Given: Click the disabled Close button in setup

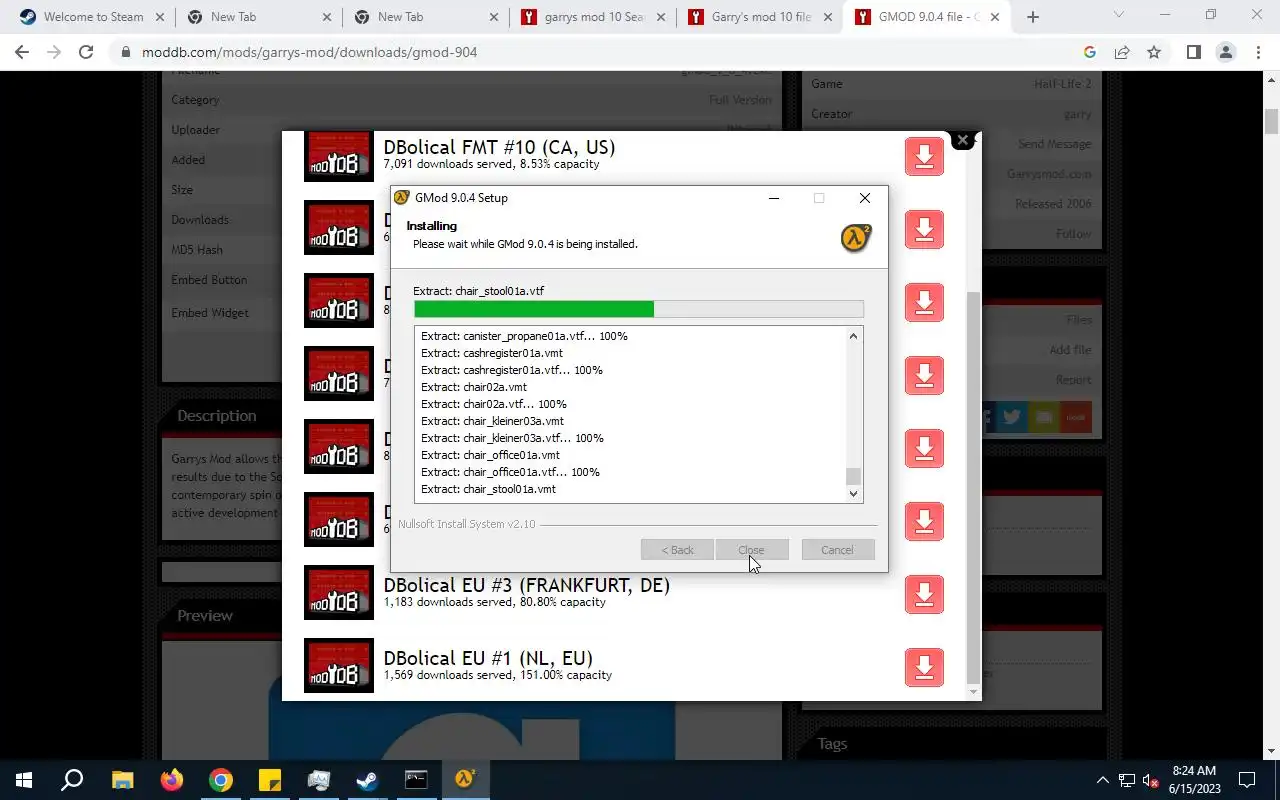Looking at the screenshot, I should pyautogui.click(x=751, y=550).
